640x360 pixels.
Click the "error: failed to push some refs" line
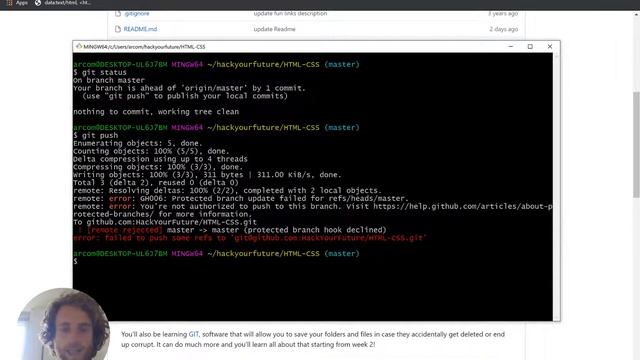(x=250, y=238)
